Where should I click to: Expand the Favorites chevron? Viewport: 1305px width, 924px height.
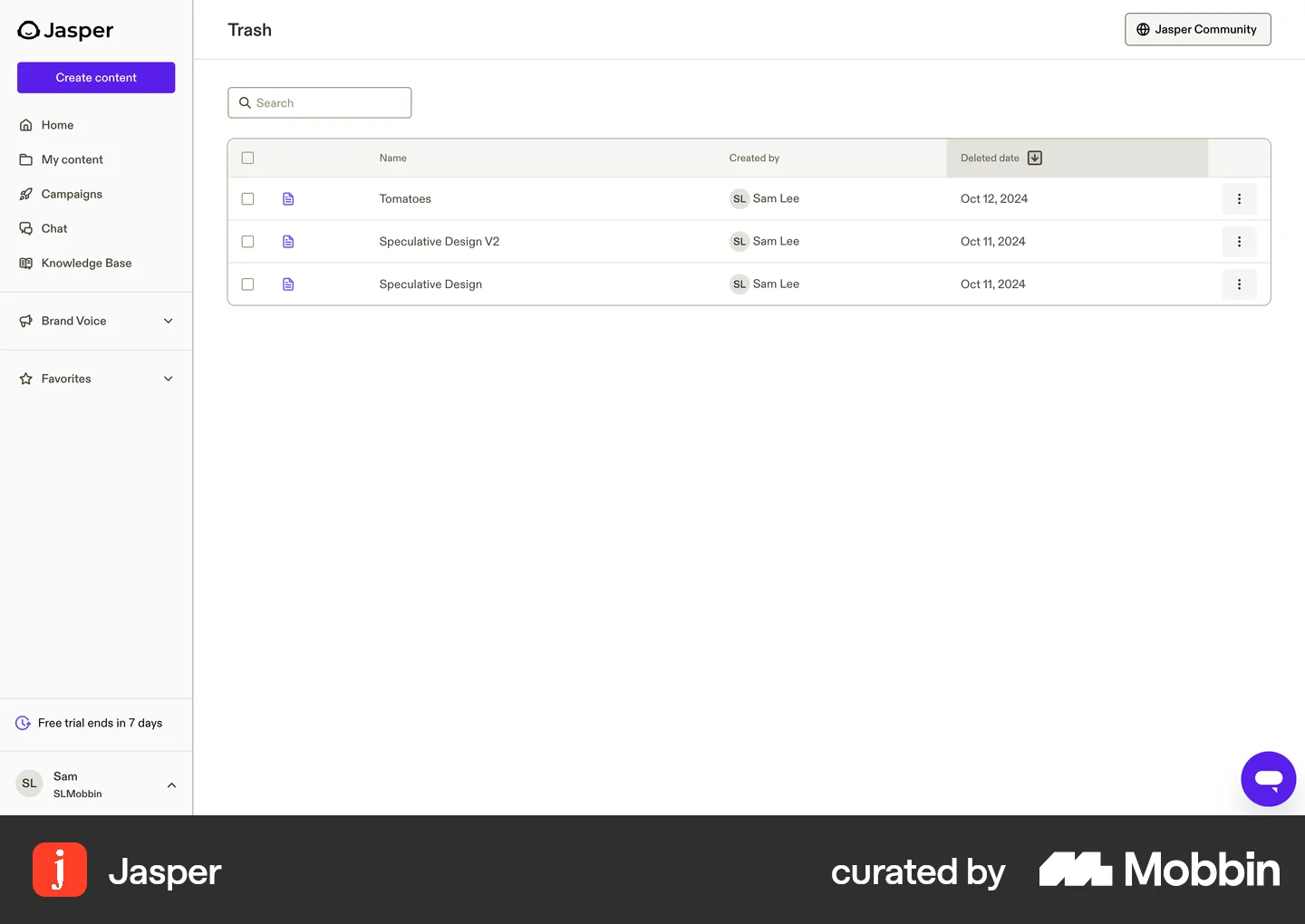(168, 379)
